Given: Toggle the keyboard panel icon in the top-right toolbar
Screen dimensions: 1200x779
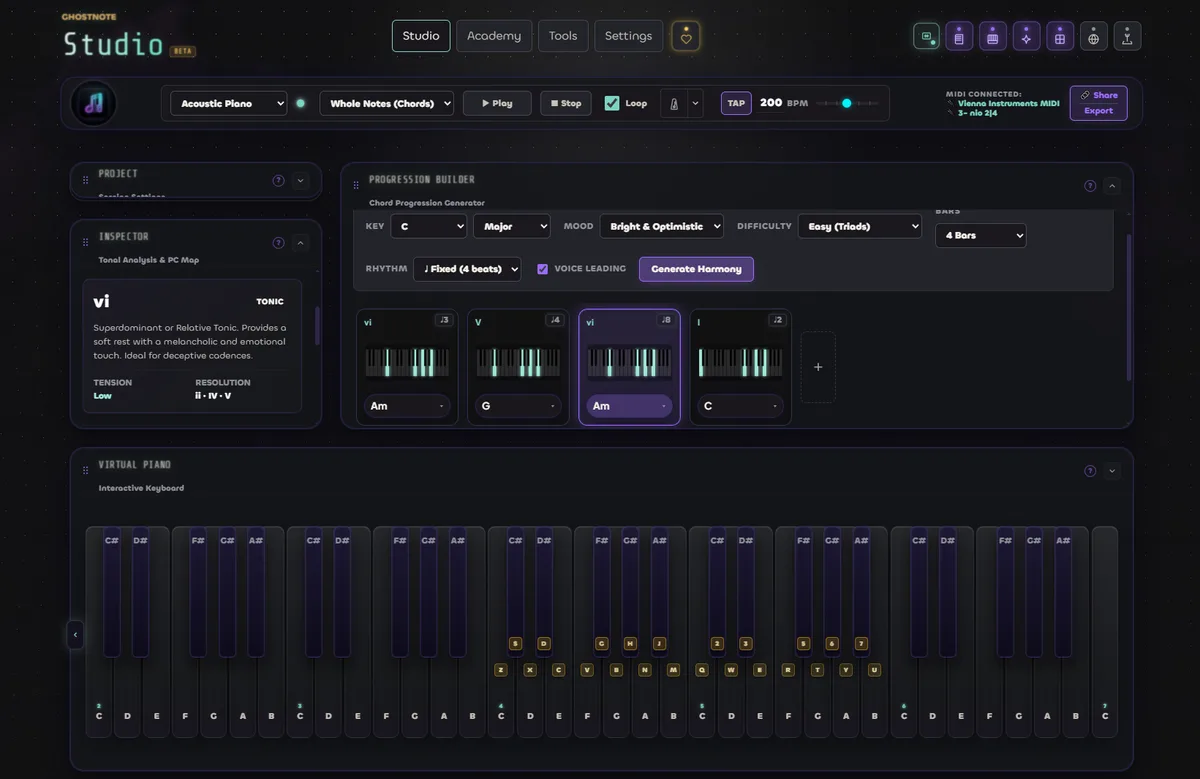Looking at the screenshot, I should [993, 37].
